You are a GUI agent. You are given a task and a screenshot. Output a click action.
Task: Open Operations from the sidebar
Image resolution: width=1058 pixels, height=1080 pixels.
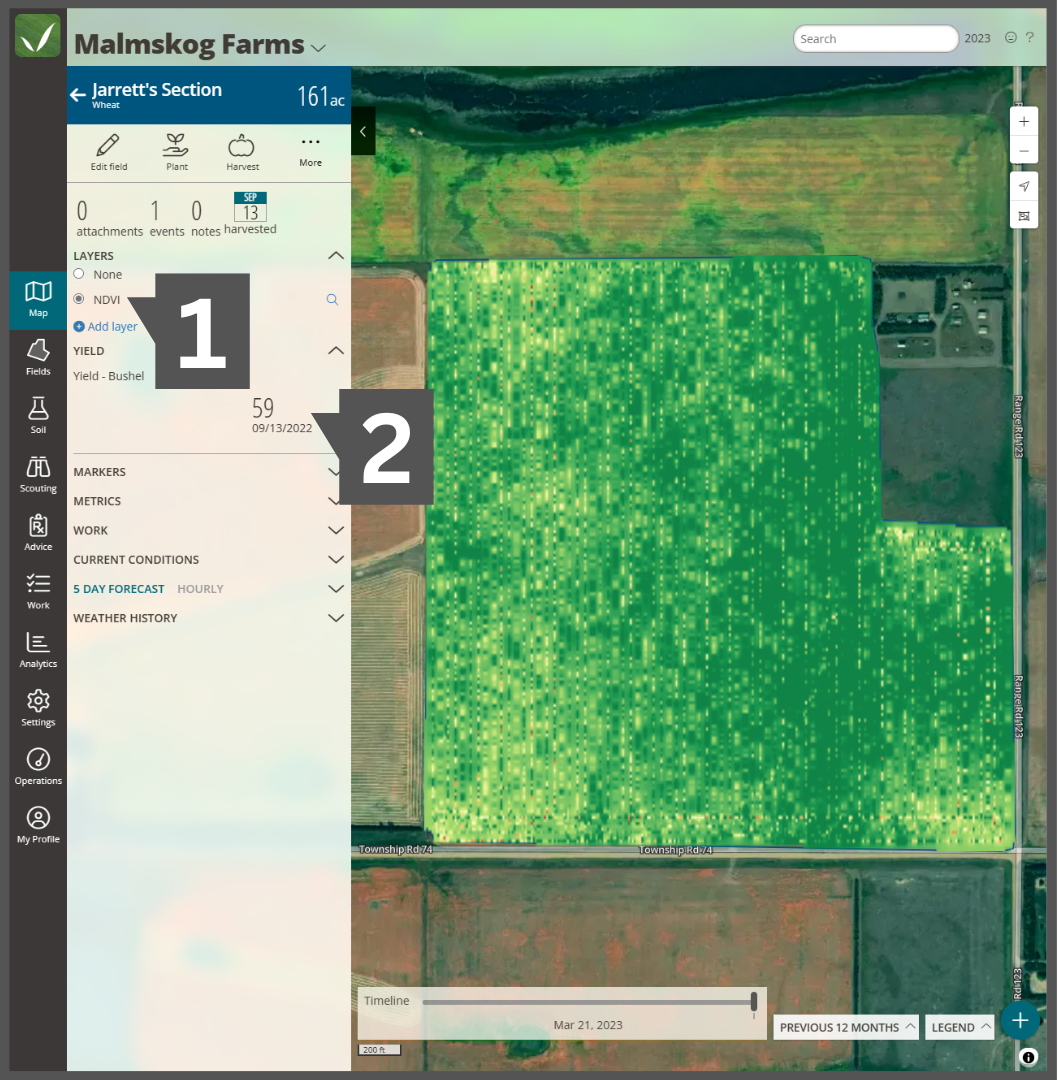click(38, 767)
